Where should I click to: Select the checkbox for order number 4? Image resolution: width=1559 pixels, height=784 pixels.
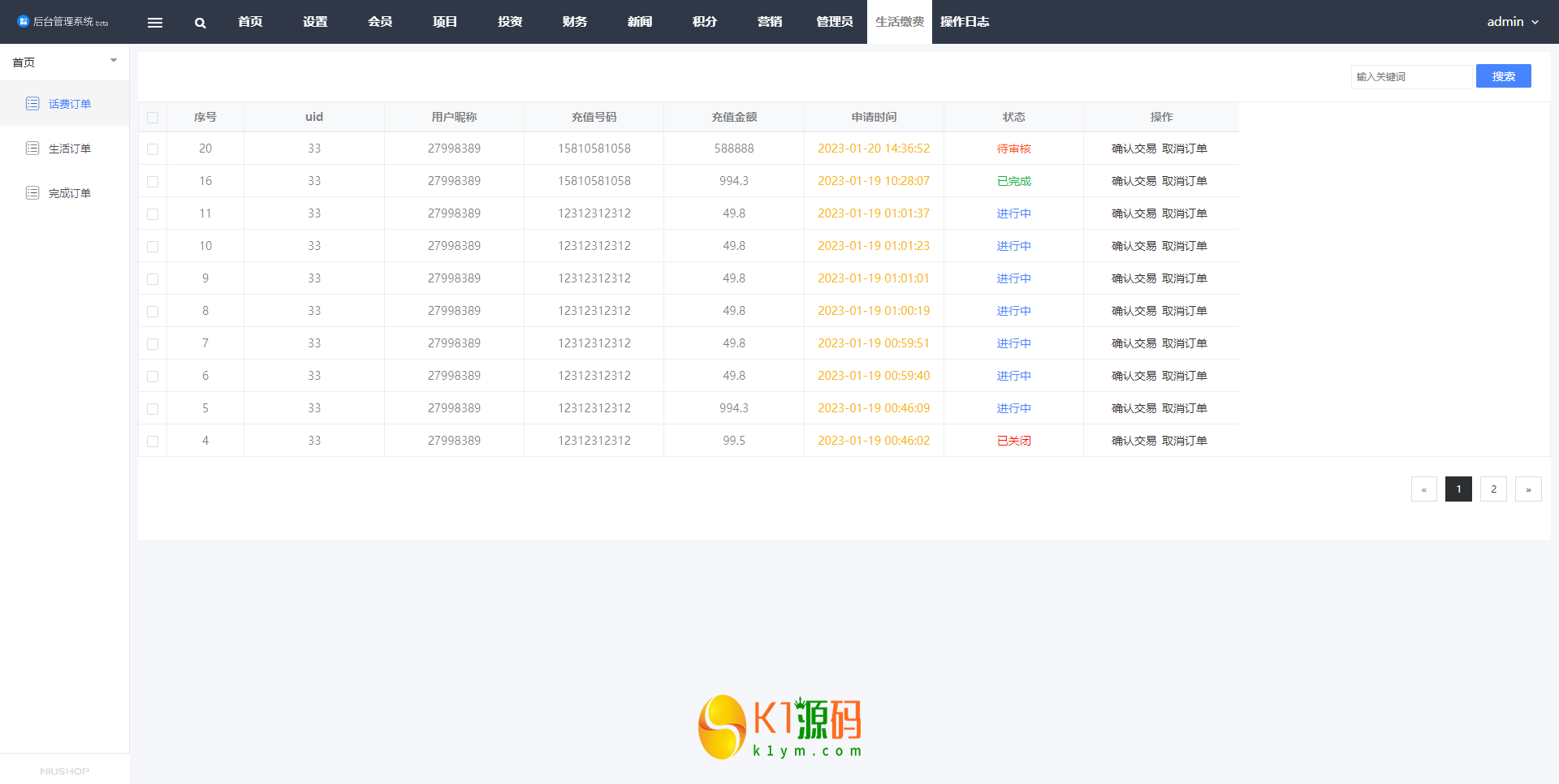point(153,442)
